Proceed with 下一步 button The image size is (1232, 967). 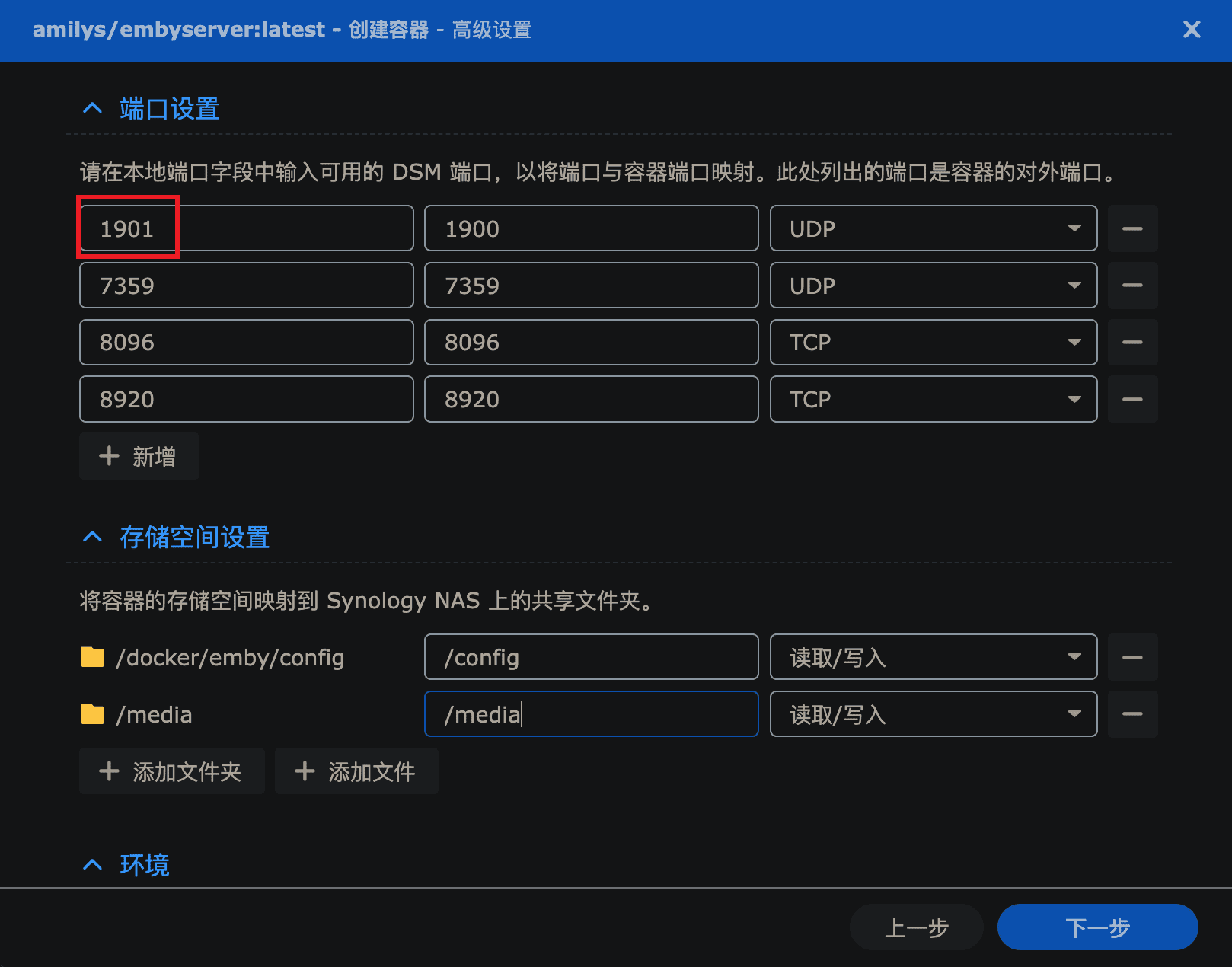(1098, 927)
